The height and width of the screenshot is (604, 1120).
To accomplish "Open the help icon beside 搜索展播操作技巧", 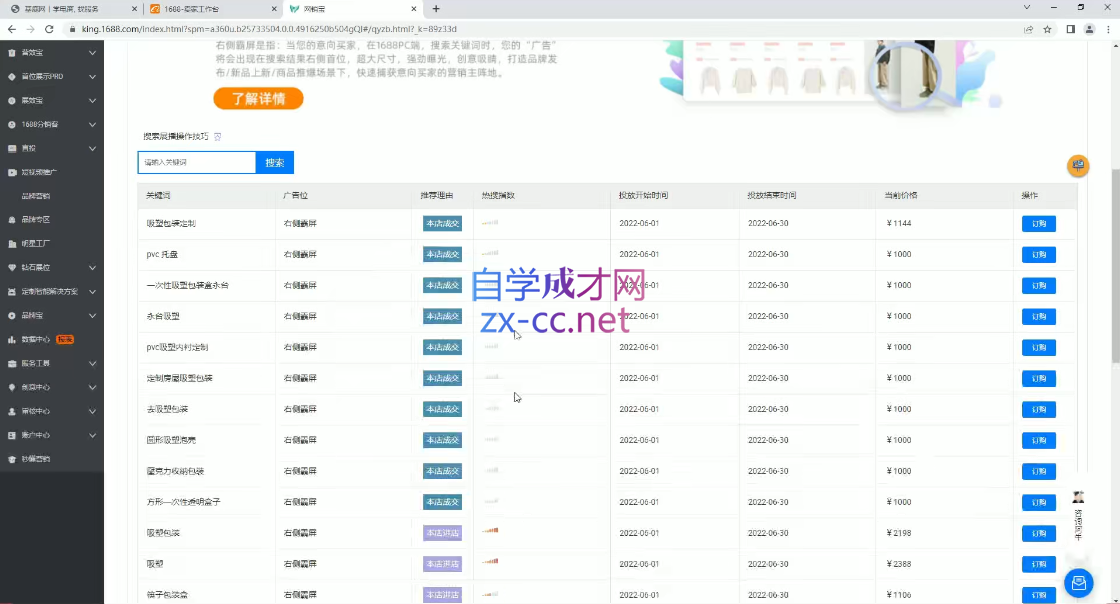I will click(218, 136).
